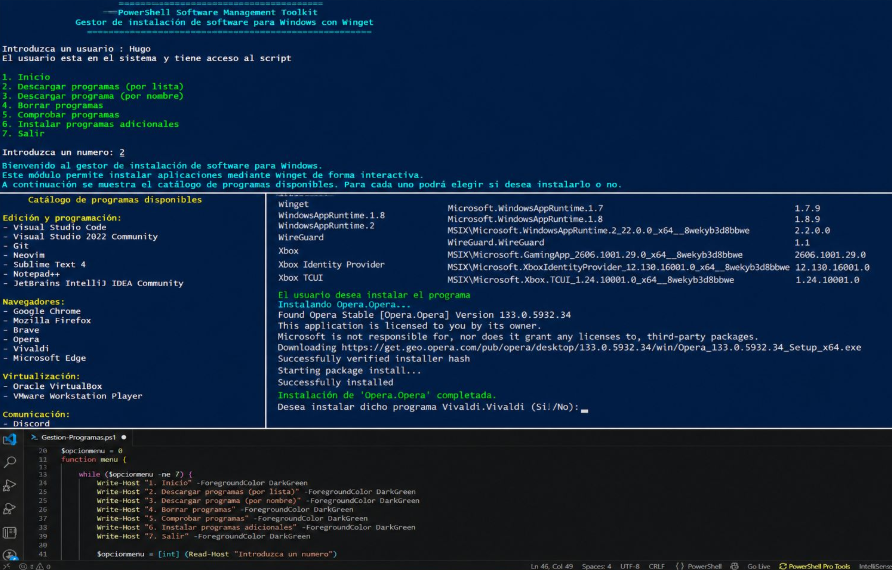The width and height of the screenshot is (892, 570).
Task: Click the PowerShell file icon on the editor tab
Action: click(x=34, y=437)
